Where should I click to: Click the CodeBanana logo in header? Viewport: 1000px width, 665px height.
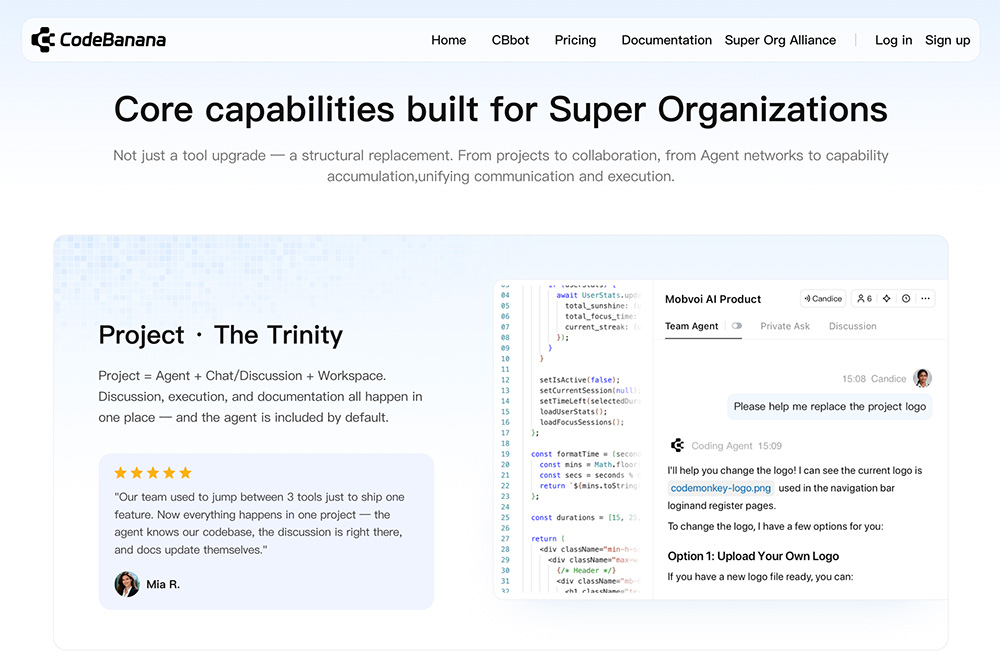pos(98,40)
